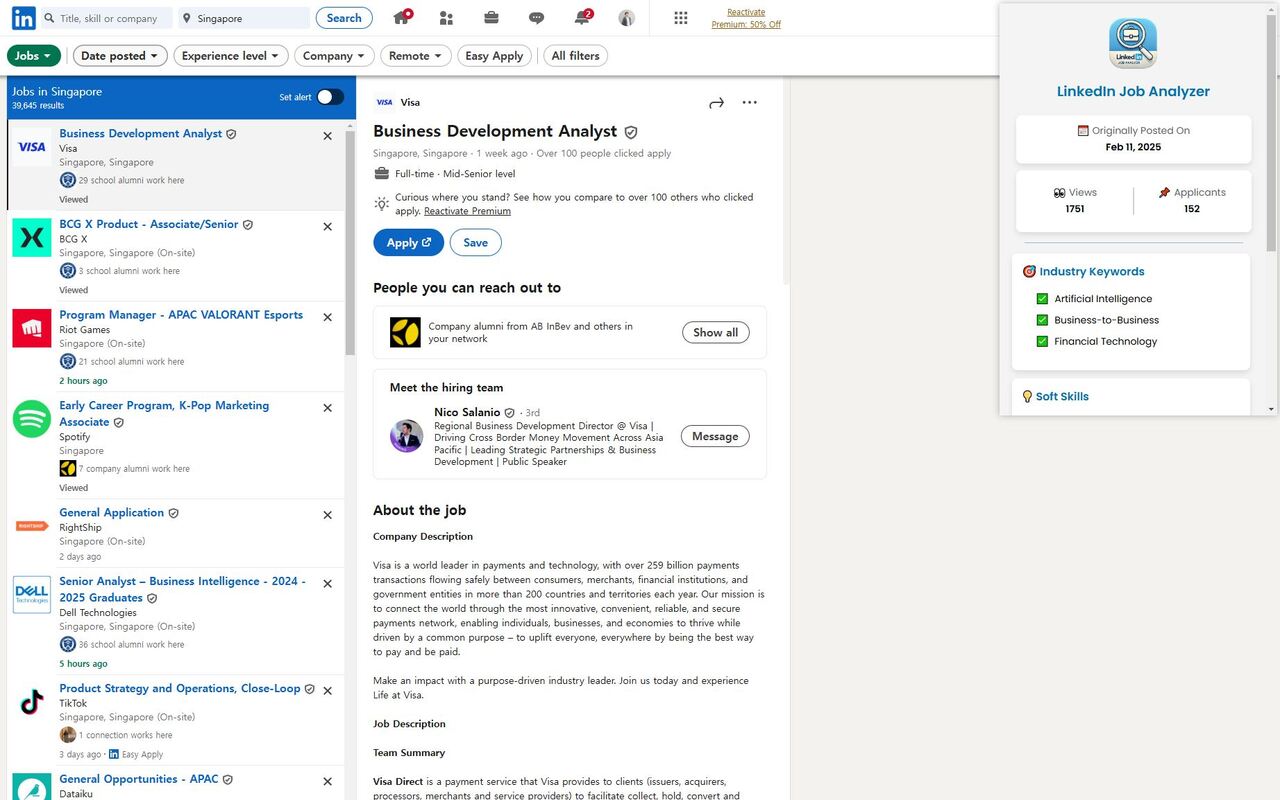Viewport: 1280px width, 800px height.
Task: Edit the Singapore location field
Action: click(x=244, y=18)
